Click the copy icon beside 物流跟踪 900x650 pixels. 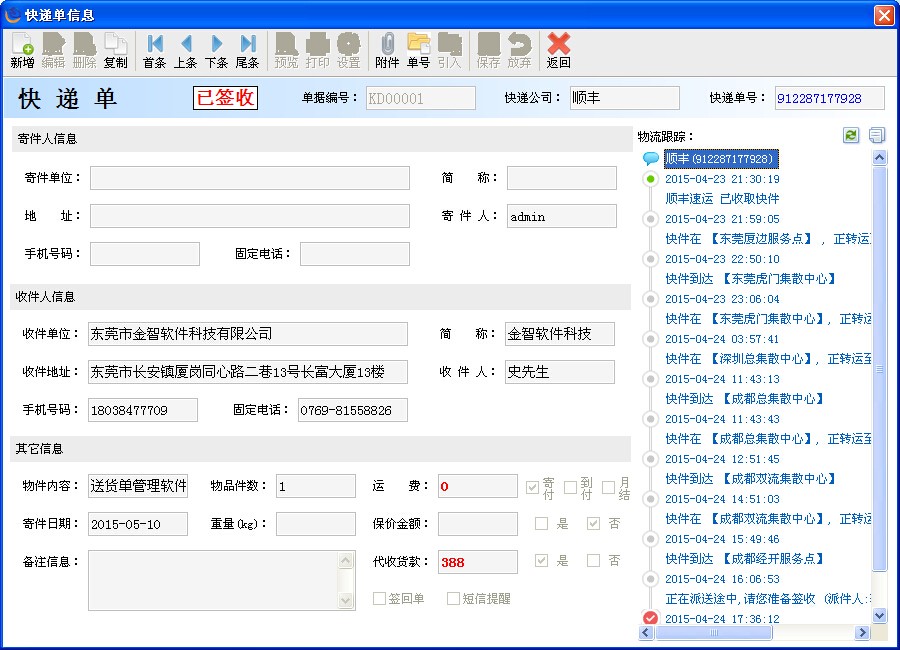[x=878, y=134]
